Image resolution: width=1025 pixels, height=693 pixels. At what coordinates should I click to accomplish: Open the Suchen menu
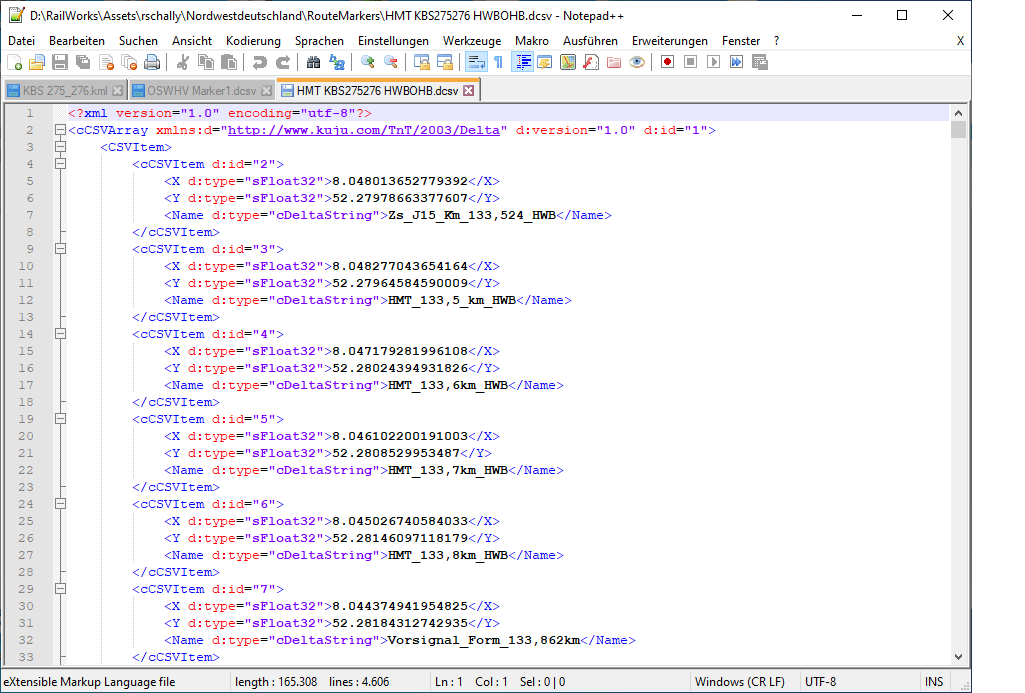pos(138,41)
